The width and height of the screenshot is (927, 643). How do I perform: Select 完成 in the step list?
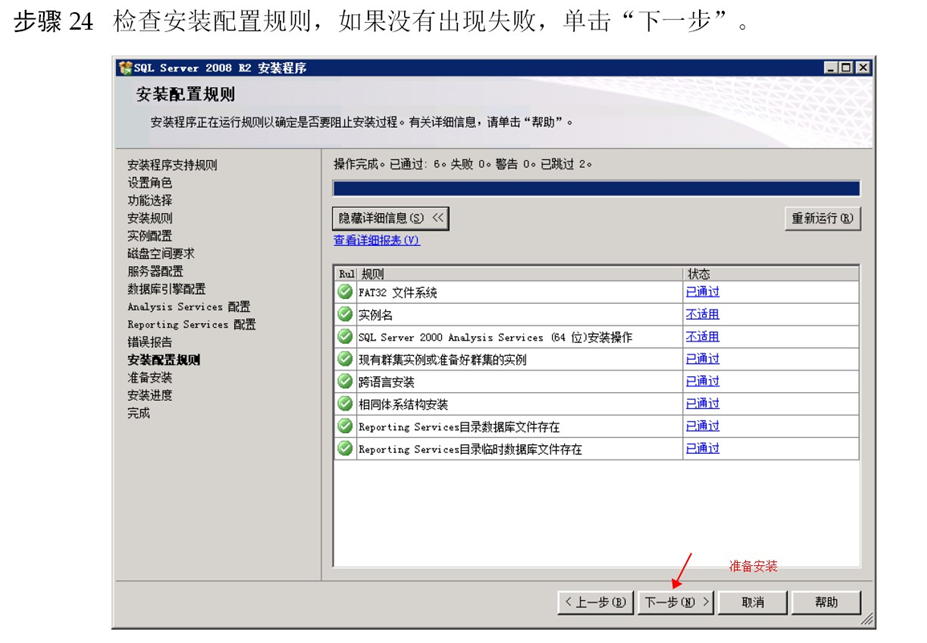(138, 413)
